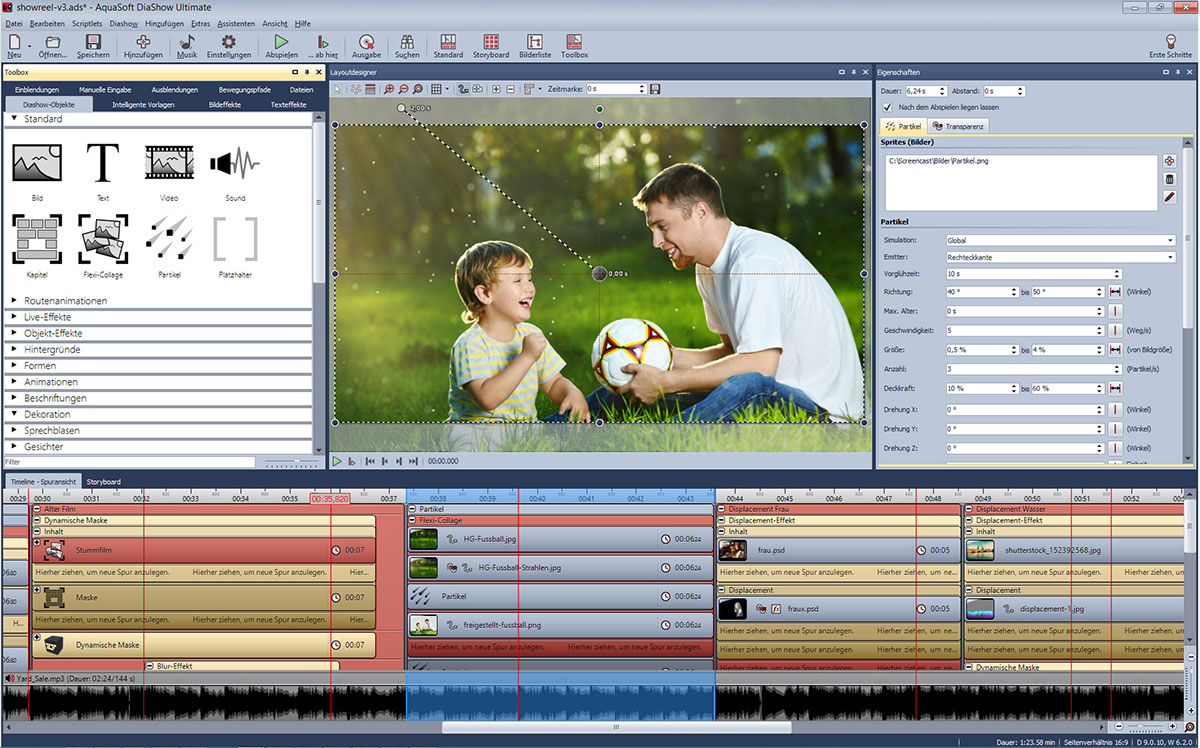The image size is (1200, 748).
Task: Choose the Video object in Toolbox
Action: pyautogui.click(x=169, y=163)
